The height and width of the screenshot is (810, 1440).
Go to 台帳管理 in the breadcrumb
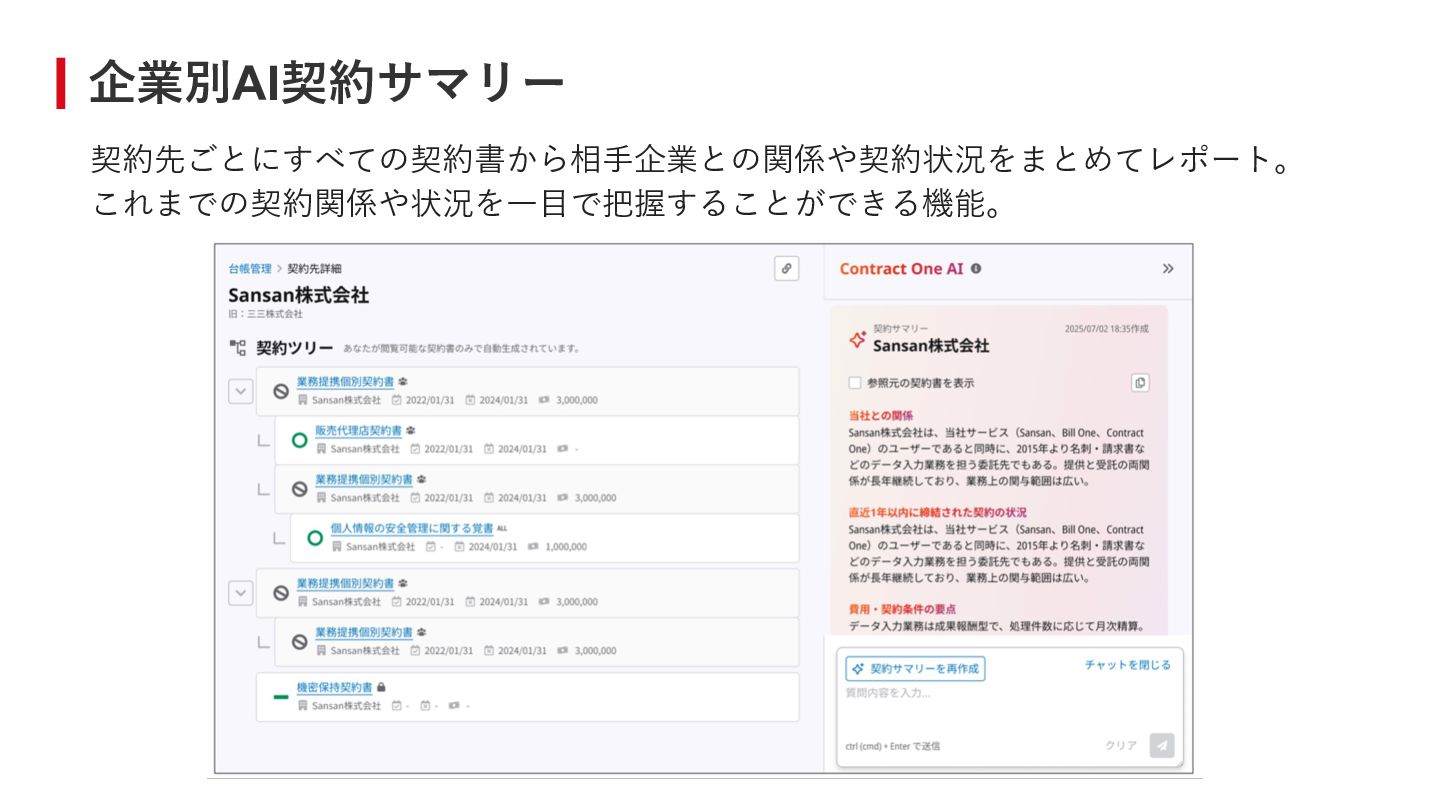click(x=250, y=269)
